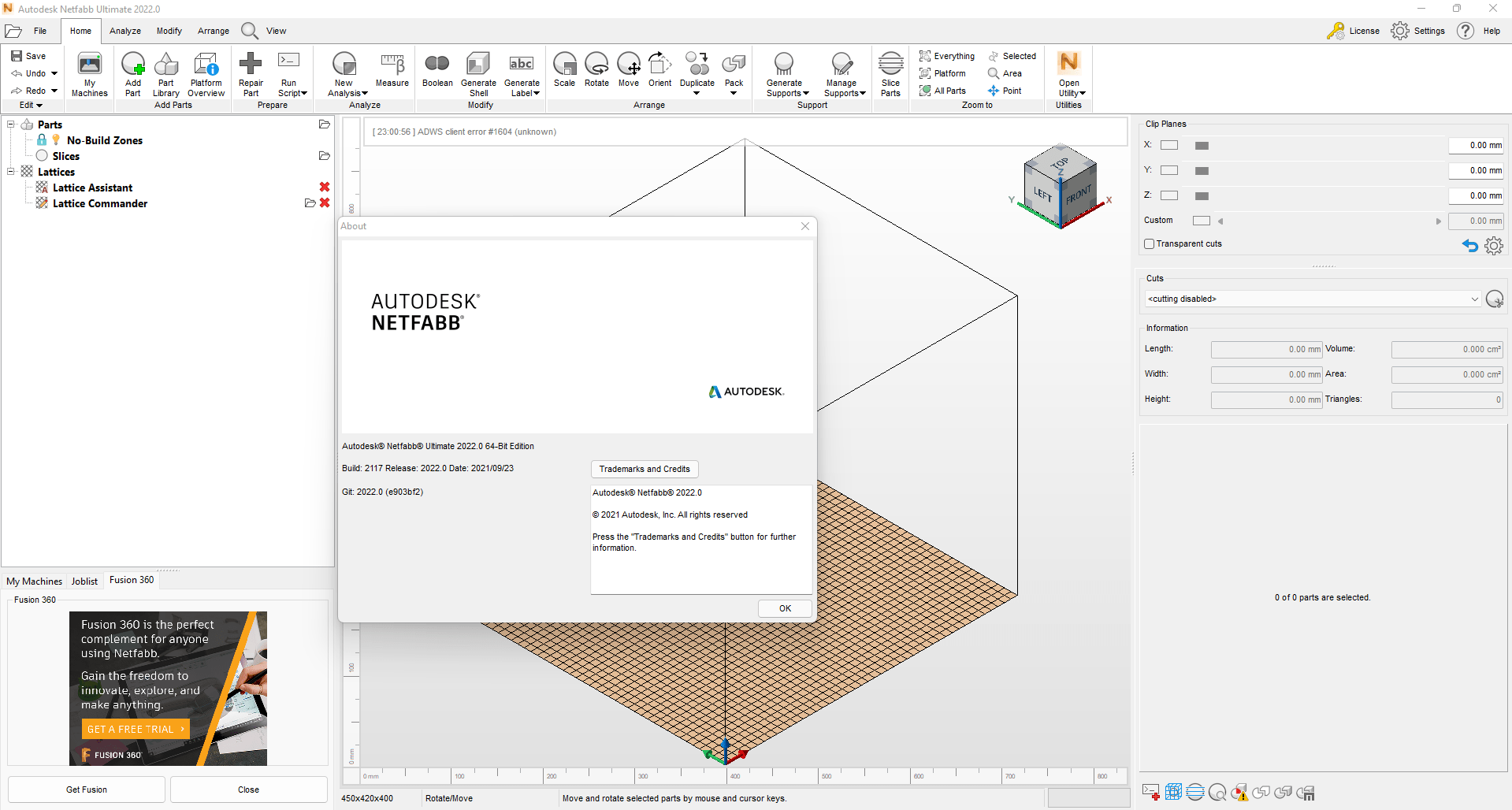Viewport: 1512px width, 810px height.
Task: Select the Measure tool
Action: pos(392,70)
